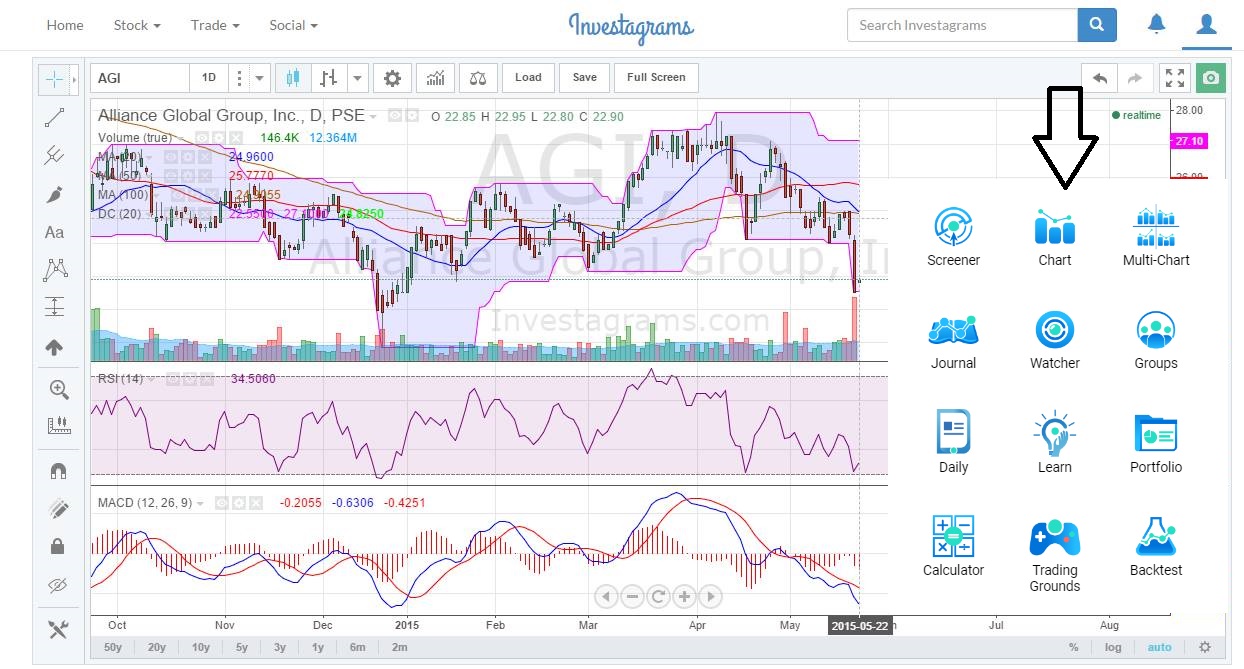1244x669 pixels.
Task: Select the long position measurement tool
Action: (x=54, y=308)
